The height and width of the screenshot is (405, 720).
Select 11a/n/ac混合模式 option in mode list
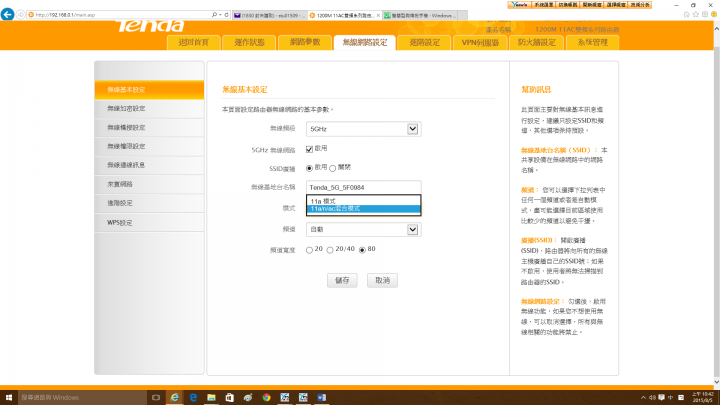click(x=363, y=209)
